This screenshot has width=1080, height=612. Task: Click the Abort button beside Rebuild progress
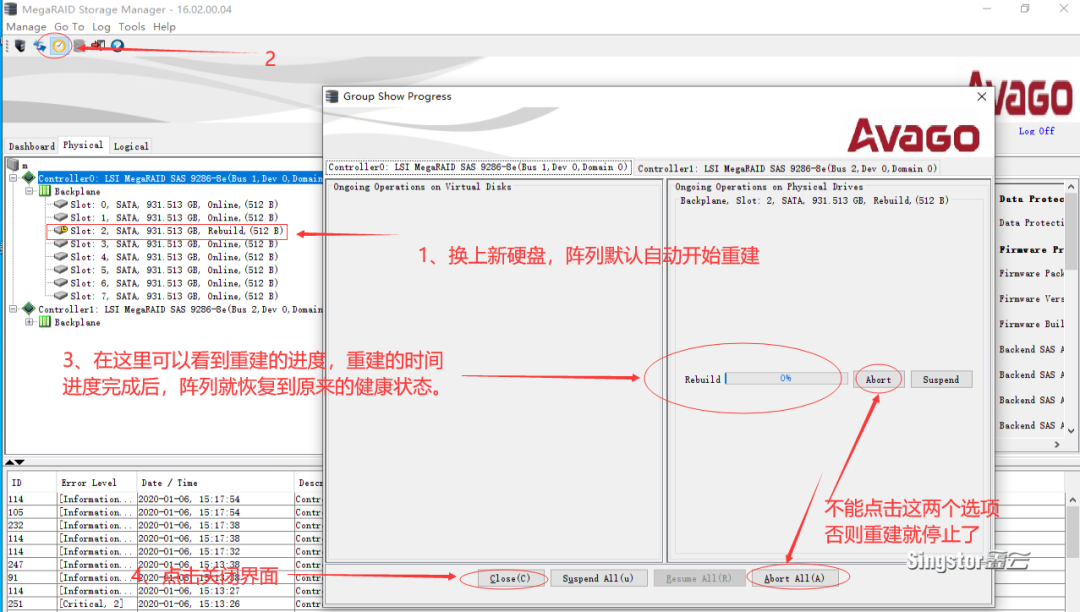click(x=878, y=379)
